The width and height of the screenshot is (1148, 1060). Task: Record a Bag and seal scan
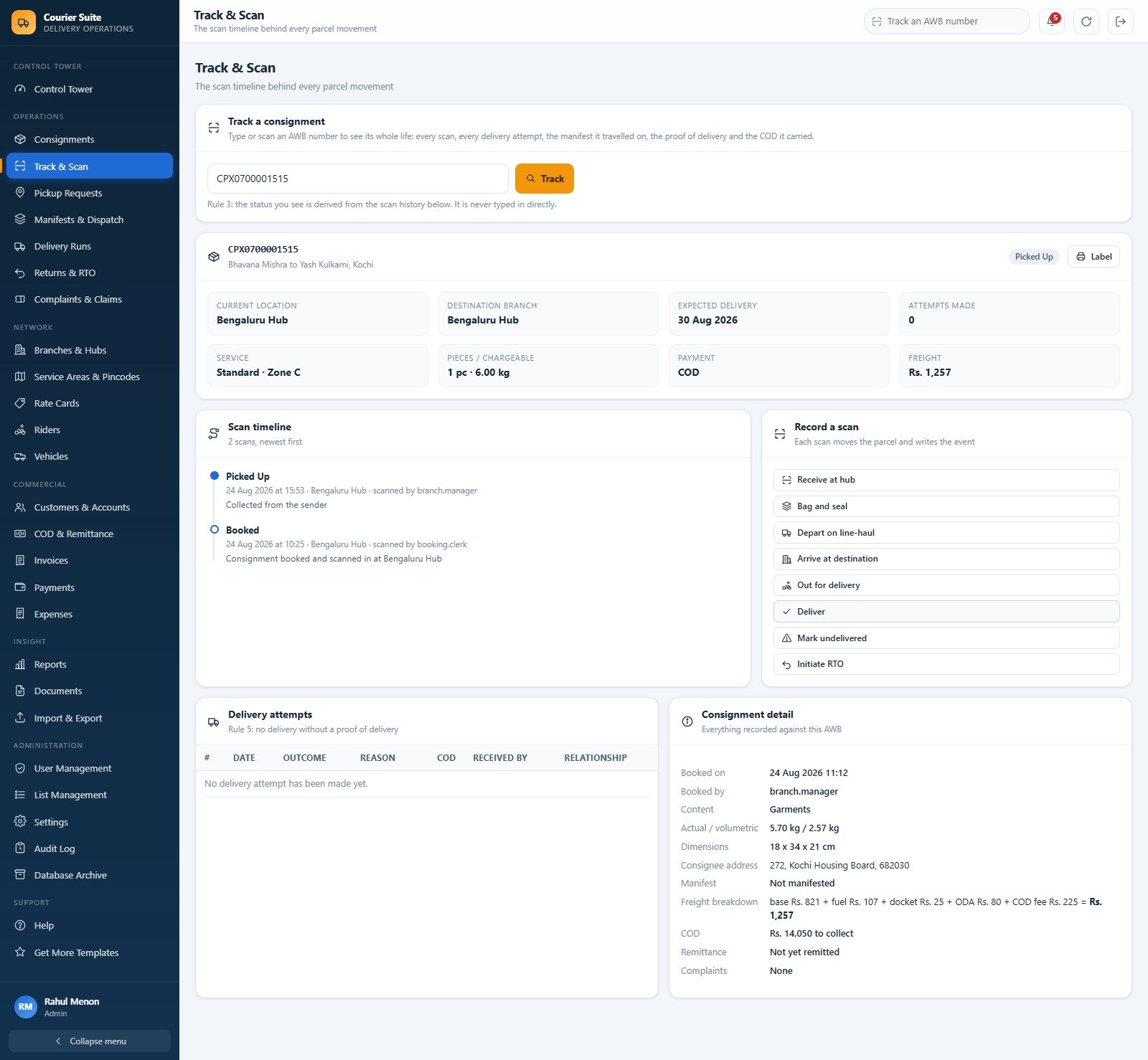[946, 506]
